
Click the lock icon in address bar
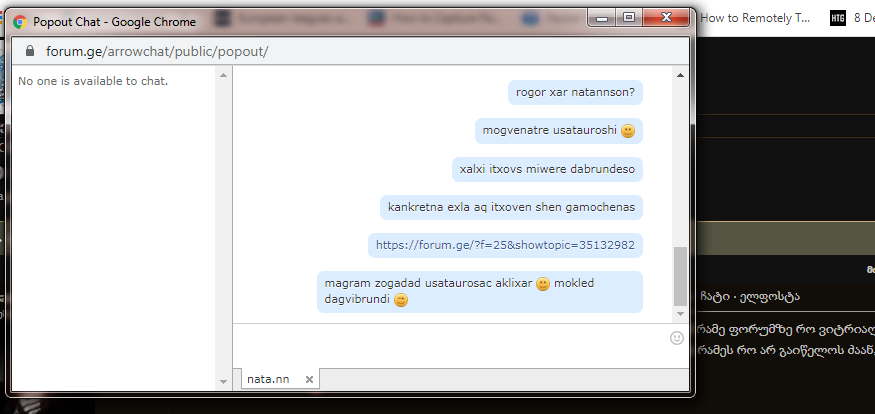30,51
